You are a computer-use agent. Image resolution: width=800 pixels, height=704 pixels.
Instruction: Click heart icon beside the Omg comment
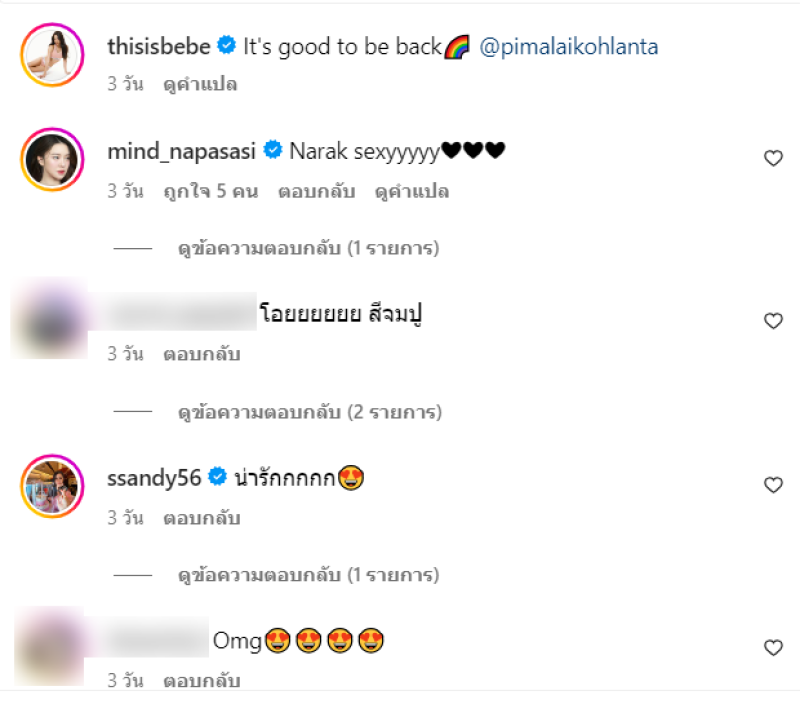point(773,648)
